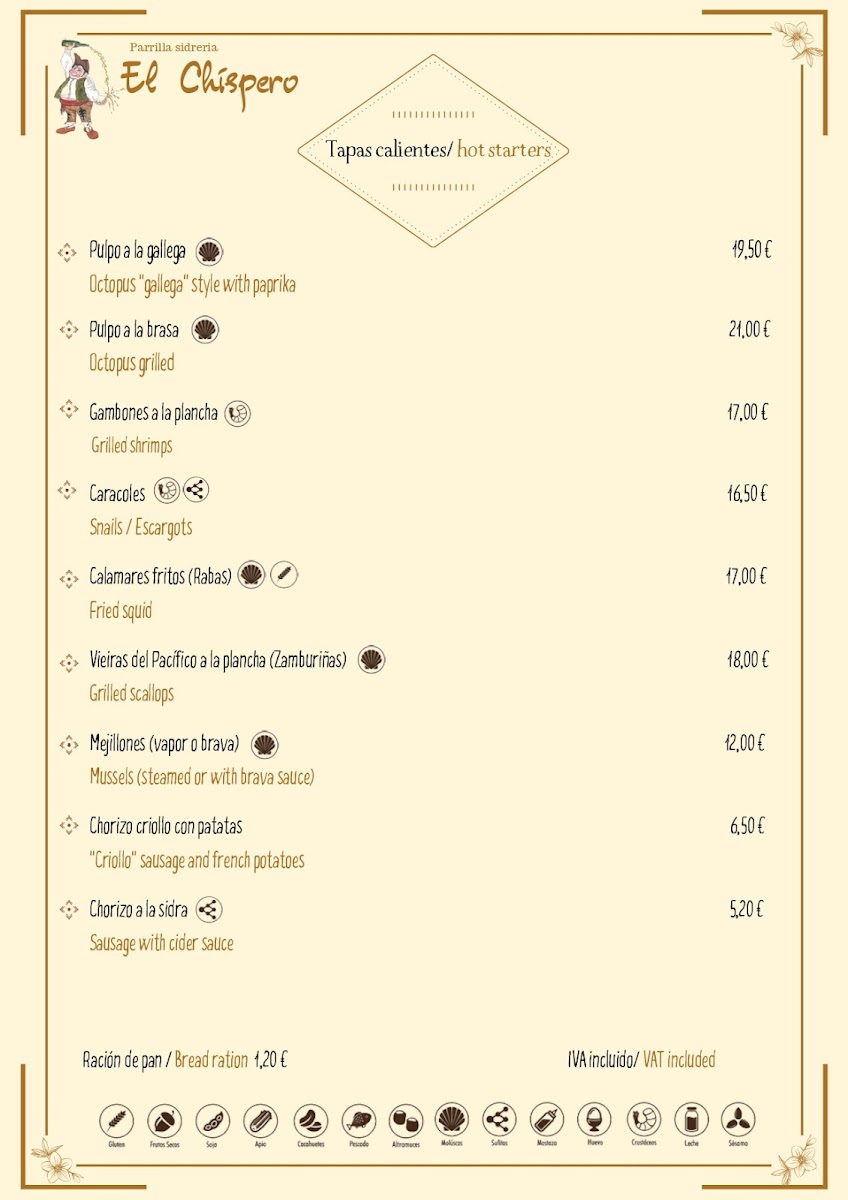Click the Leche milk bottle icon
Image resolution: width=848 pixels, height=1200 pixels.
coord(691,1120)
